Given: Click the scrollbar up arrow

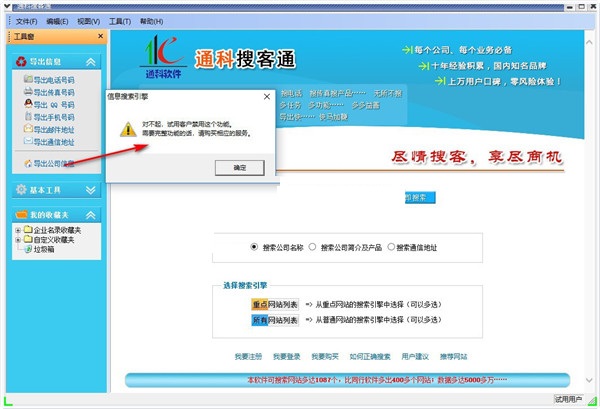Looking at the screenshot, I should pyautogui.click(x=589, y=42).
